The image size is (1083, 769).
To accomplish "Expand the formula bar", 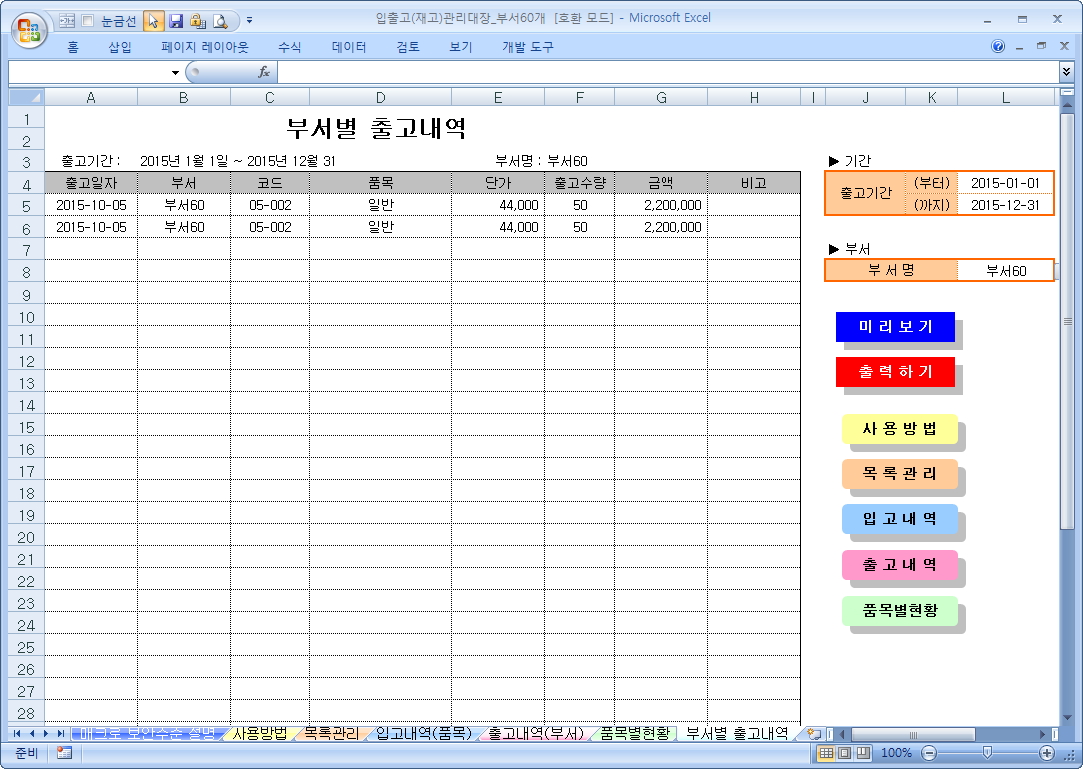I will (1066, 72).
